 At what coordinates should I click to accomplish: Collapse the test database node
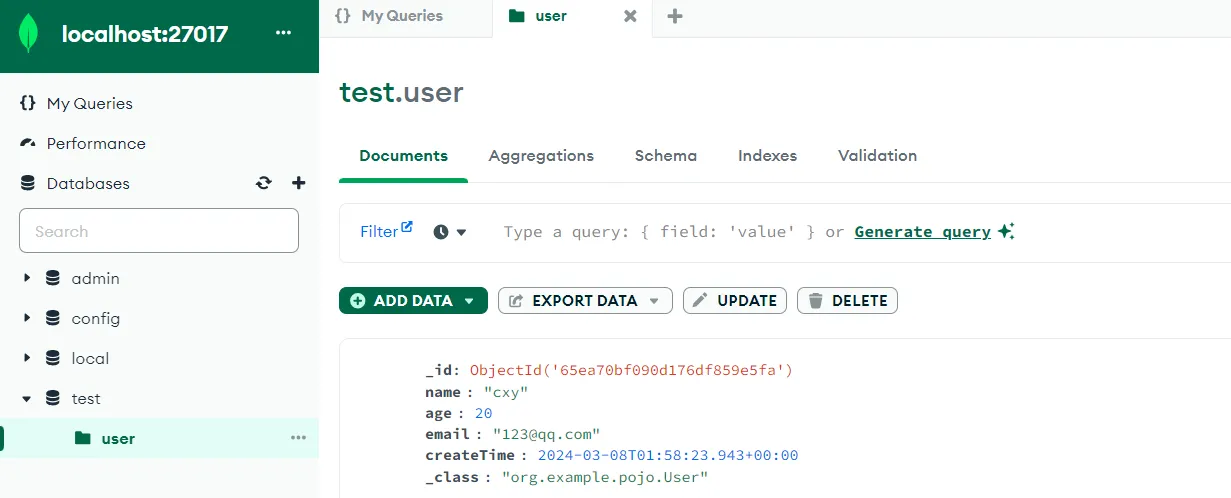[x=27, y=399]
